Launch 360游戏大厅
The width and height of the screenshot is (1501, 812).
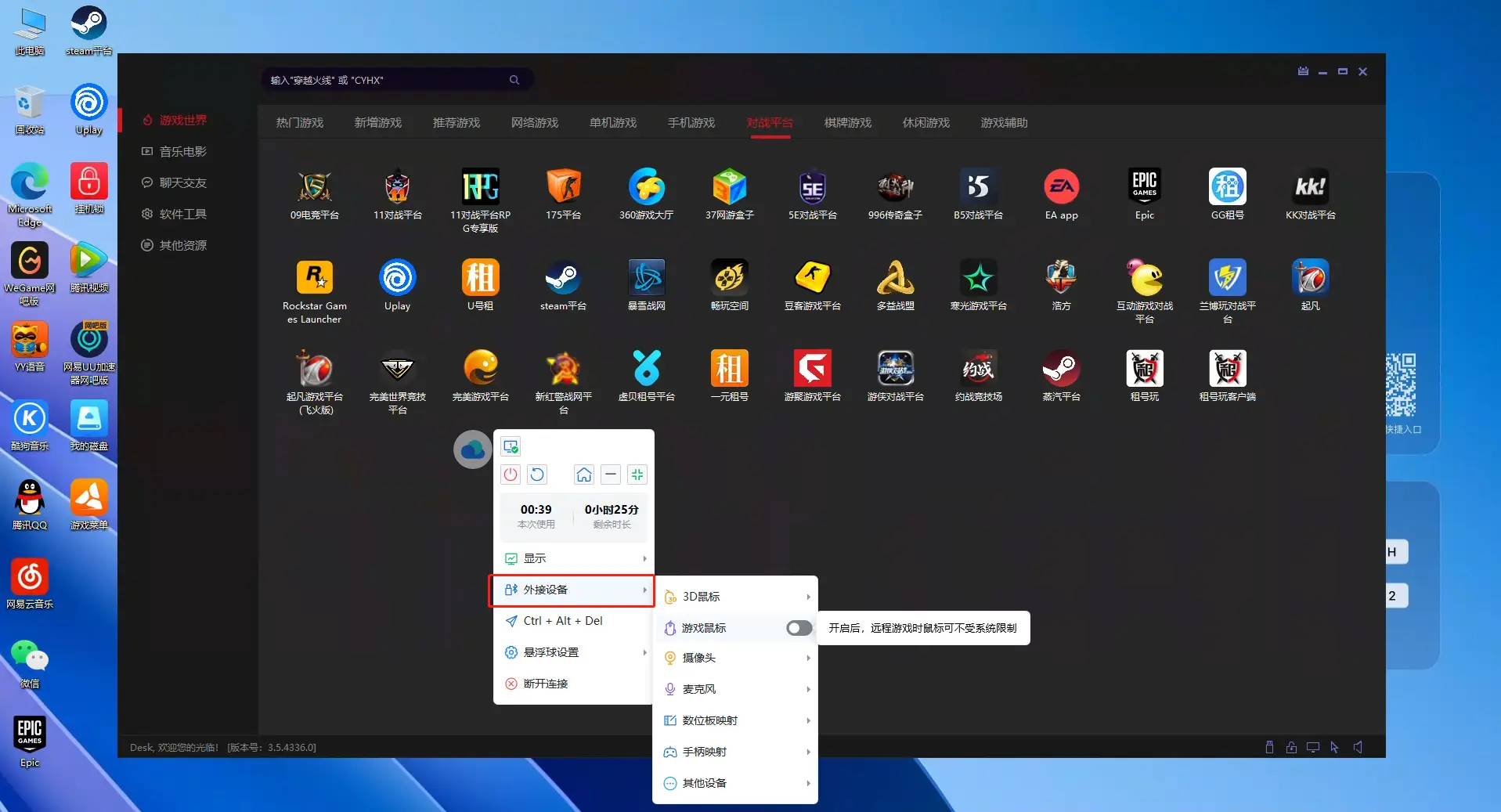(x=647, y=194)
